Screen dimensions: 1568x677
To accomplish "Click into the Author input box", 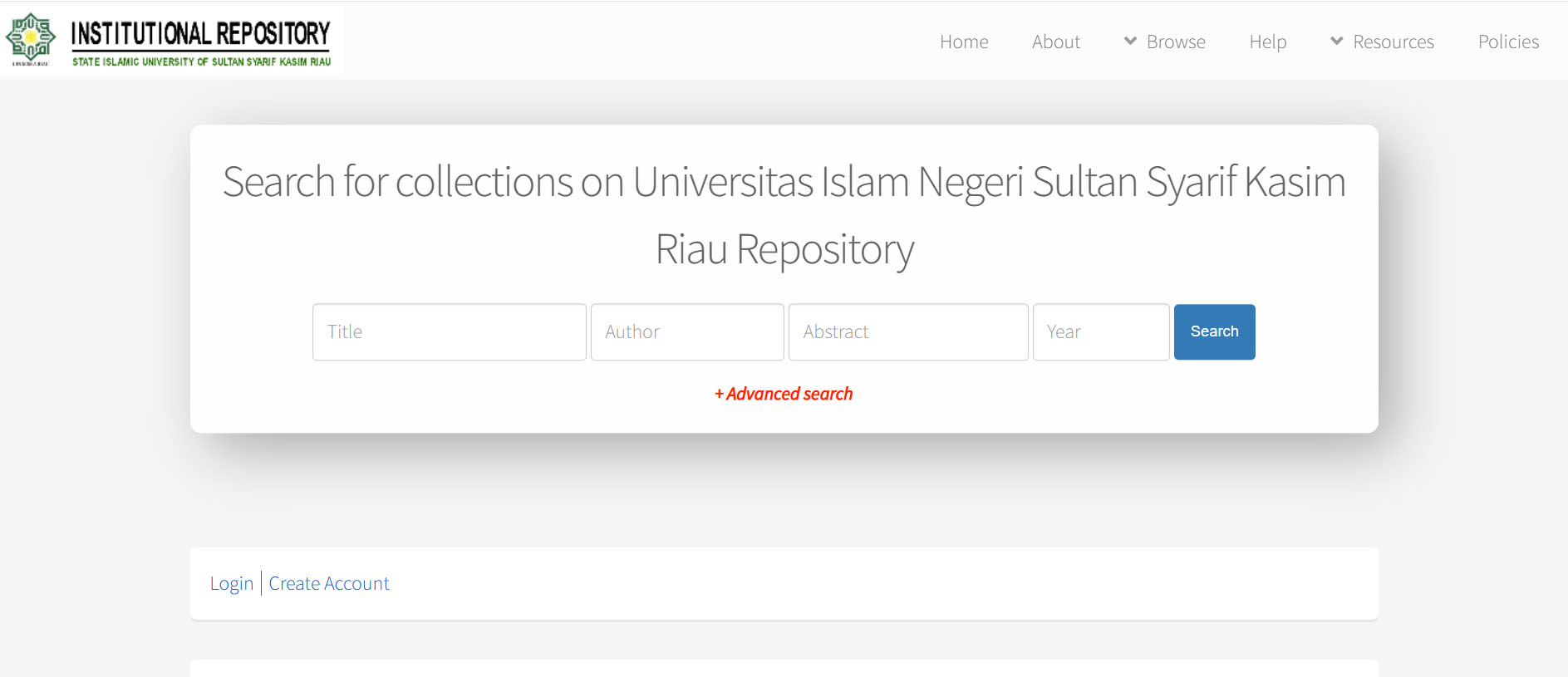I will [x=686, y=332].
